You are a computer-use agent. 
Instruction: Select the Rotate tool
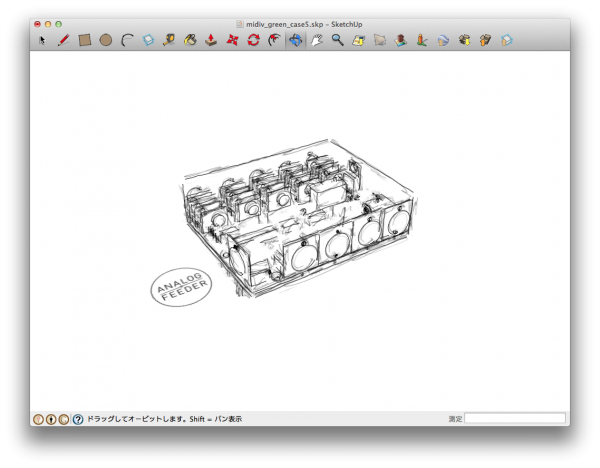click(x=253, y=41)
